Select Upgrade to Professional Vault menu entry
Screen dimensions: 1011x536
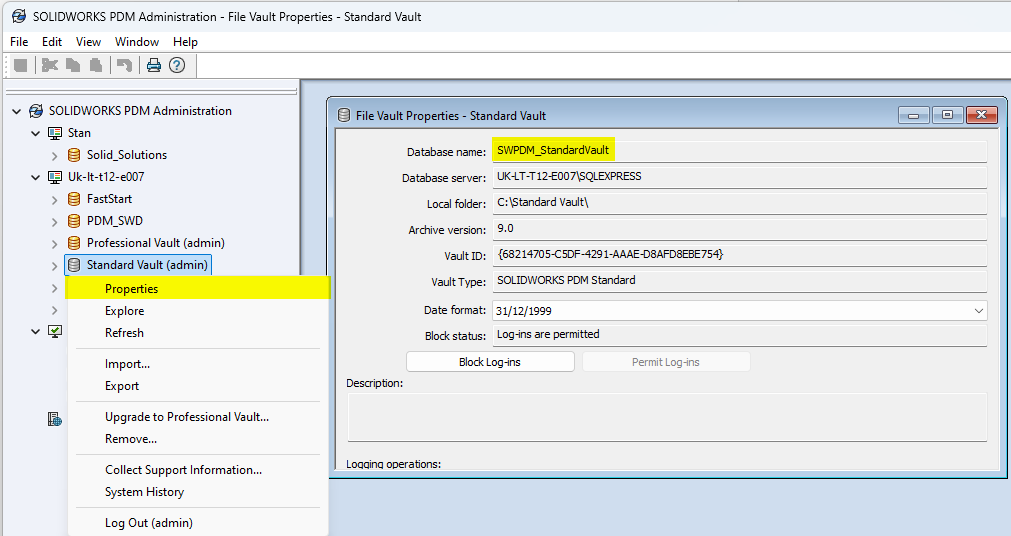point(186,417)
